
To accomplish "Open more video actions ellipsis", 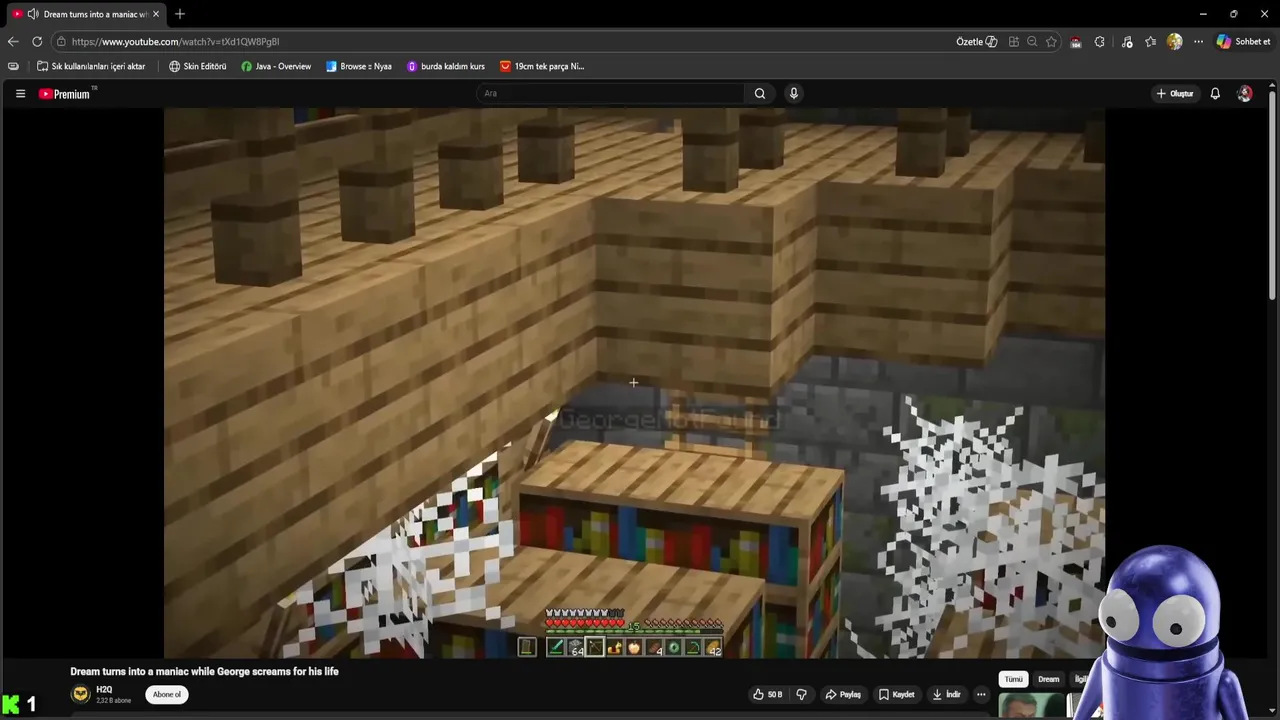I will click(x=981, y=694).
